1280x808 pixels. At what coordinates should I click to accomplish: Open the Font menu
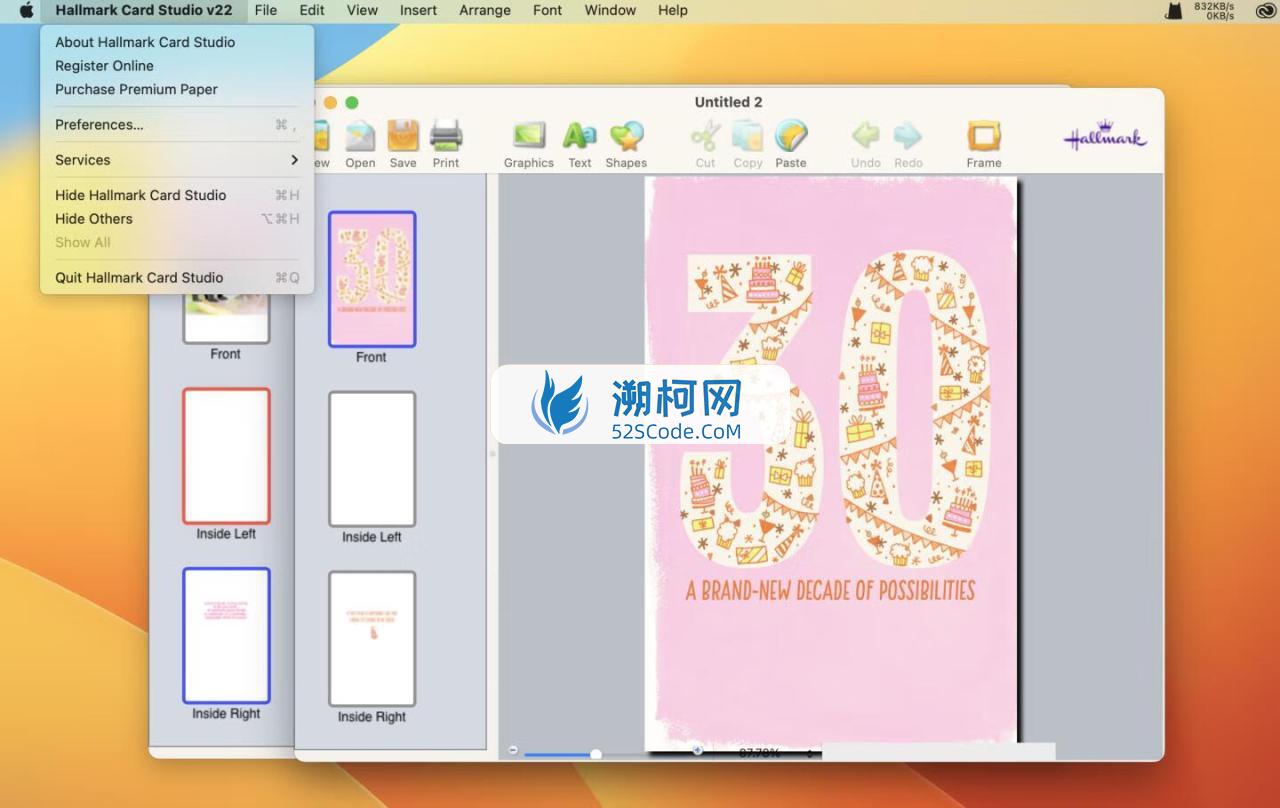click(x=547, y=11)
